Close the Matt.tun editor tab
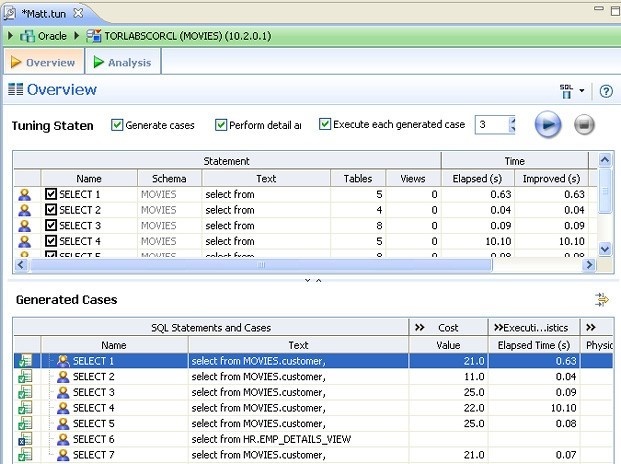The width and height of the screenshot is (621, 464). 78,13
